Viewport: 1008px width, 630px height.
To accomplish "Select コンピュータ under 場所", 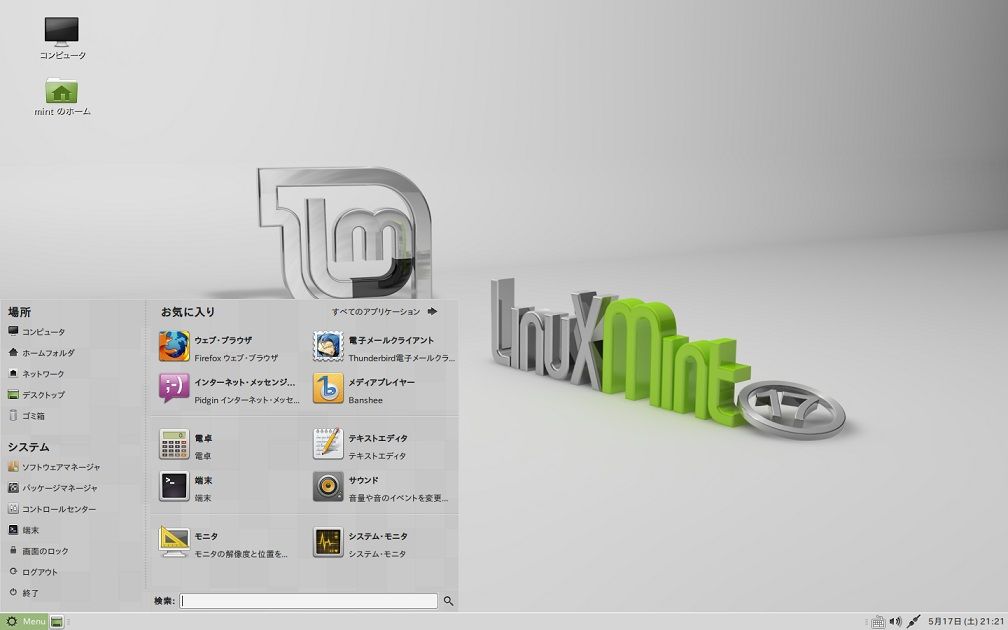I will [37, 332].
